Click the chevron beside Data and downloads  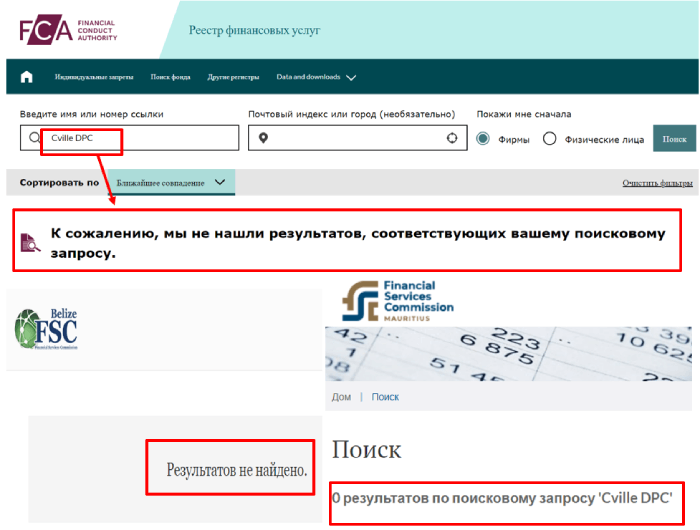point(351,78)
